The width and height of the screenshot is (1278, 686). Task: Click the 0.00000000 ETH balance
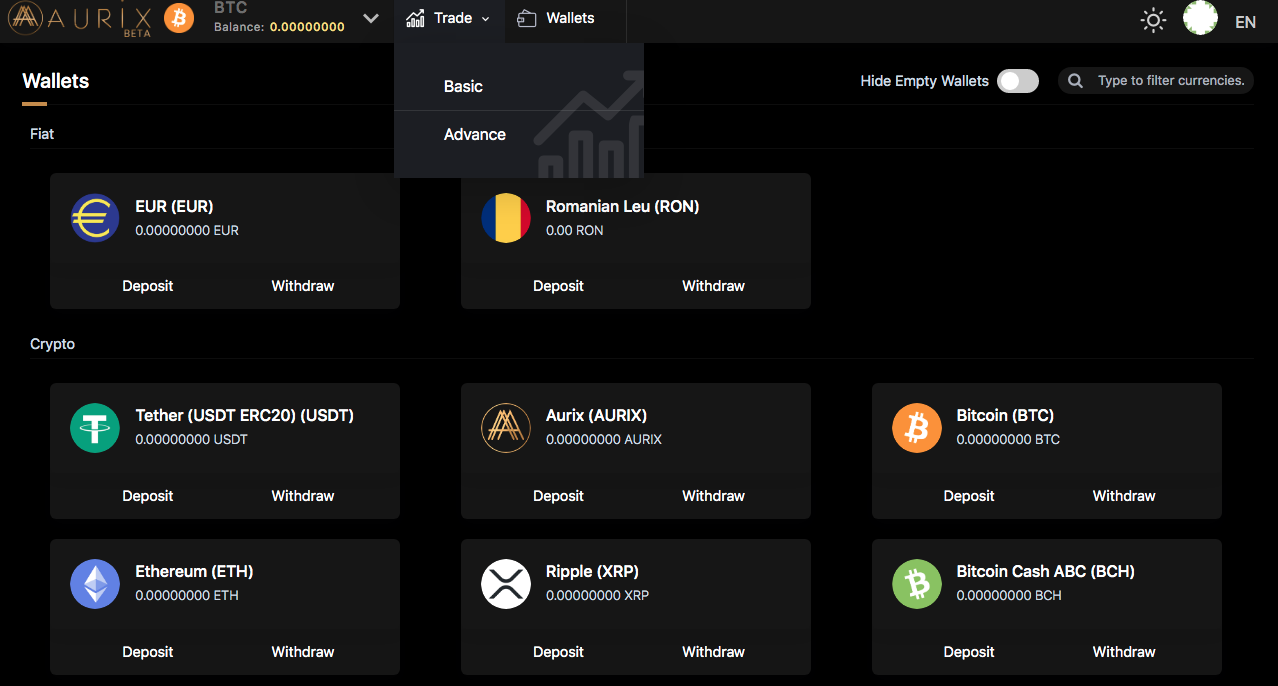(x=187, y=595)
